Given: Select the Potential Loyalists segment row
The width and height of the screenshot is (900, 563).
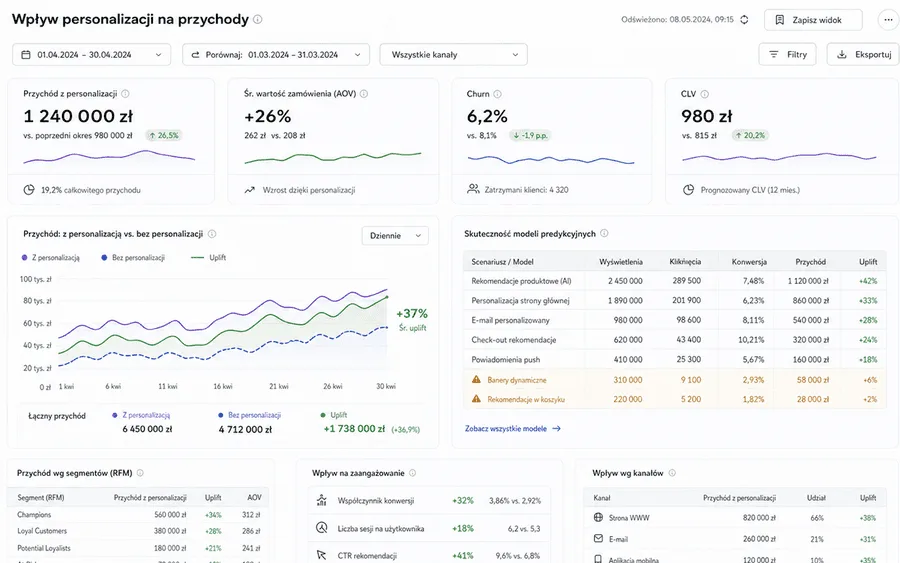Looking at the screenshot, I should (x=138, y=548).
